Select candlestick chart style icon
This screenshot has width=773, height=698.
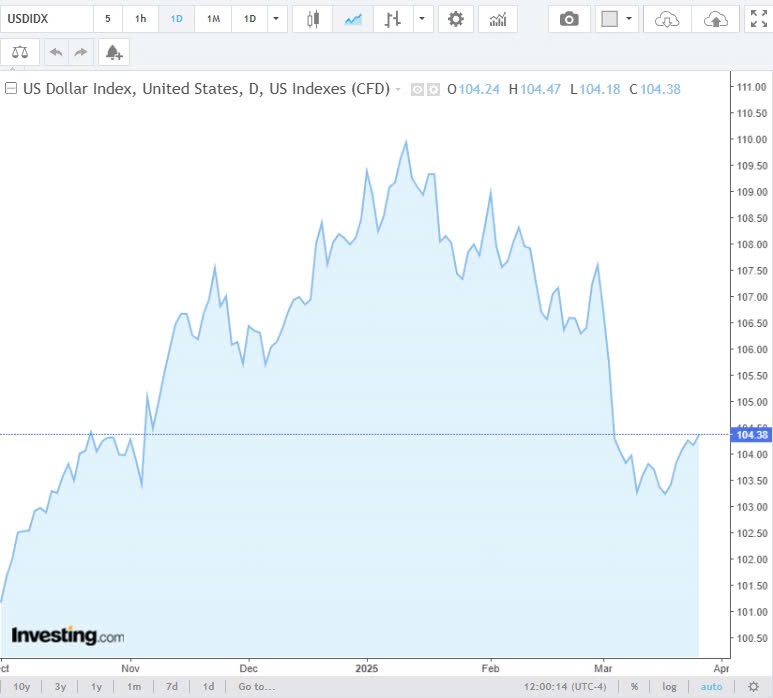click(x=314, y=19)
